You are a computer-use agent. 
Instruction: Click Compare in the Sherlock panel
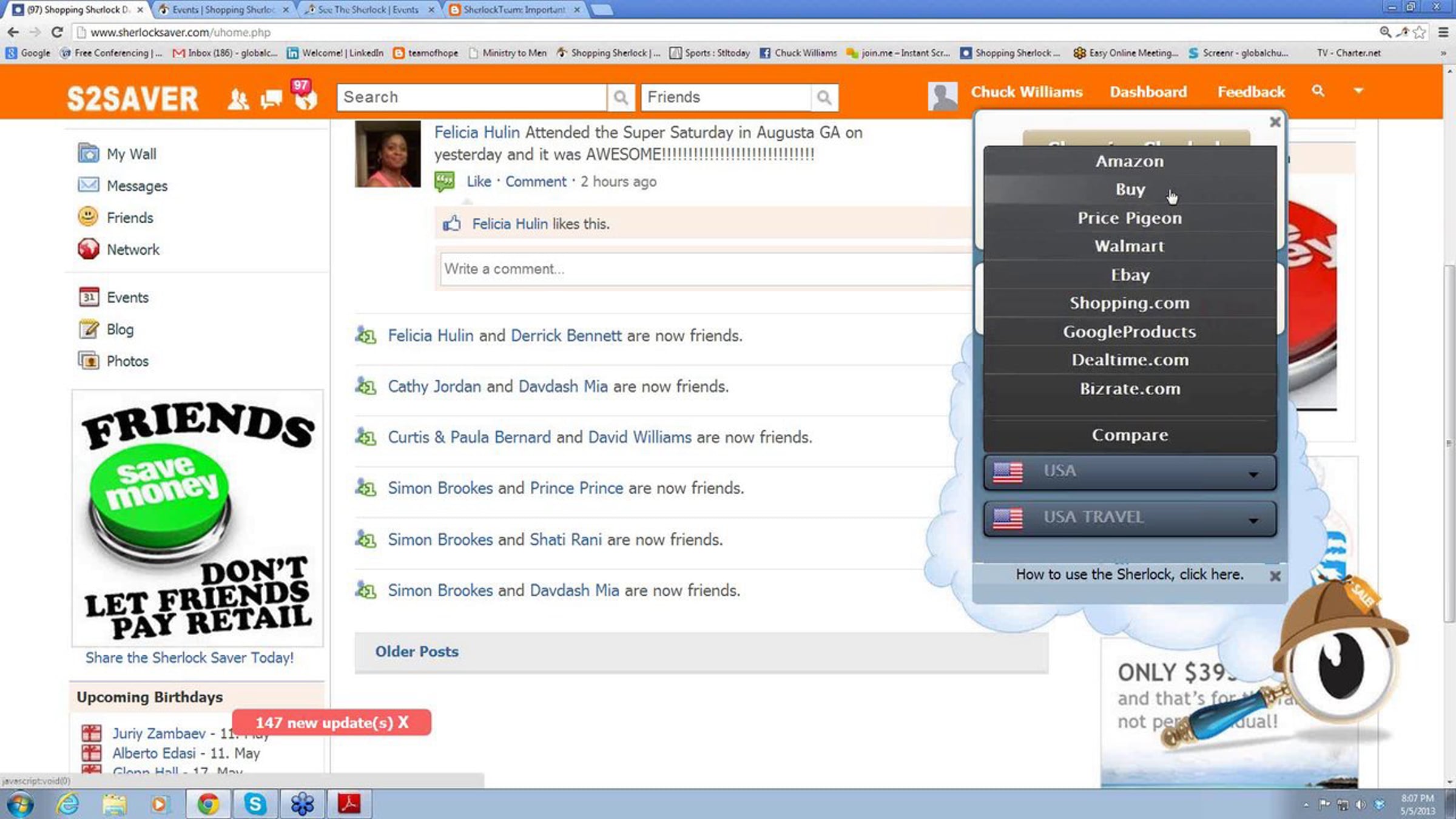tap(1130, 435)
